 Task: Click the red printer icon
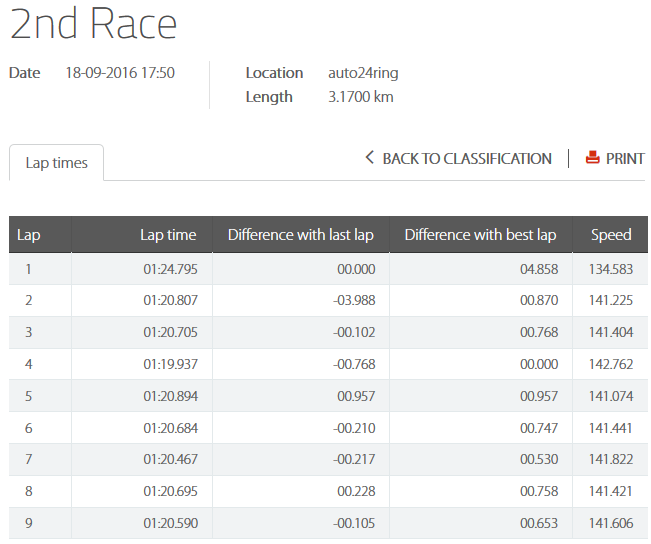point(593,158)
